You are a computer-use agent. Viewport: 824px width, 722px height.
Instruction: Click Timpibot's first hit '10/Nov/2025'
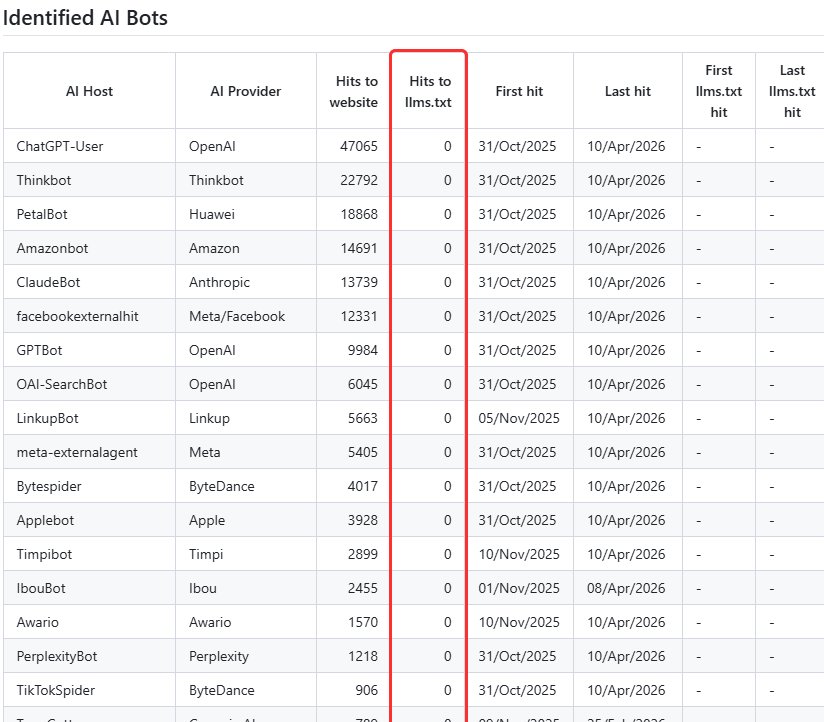pos(519,554)
